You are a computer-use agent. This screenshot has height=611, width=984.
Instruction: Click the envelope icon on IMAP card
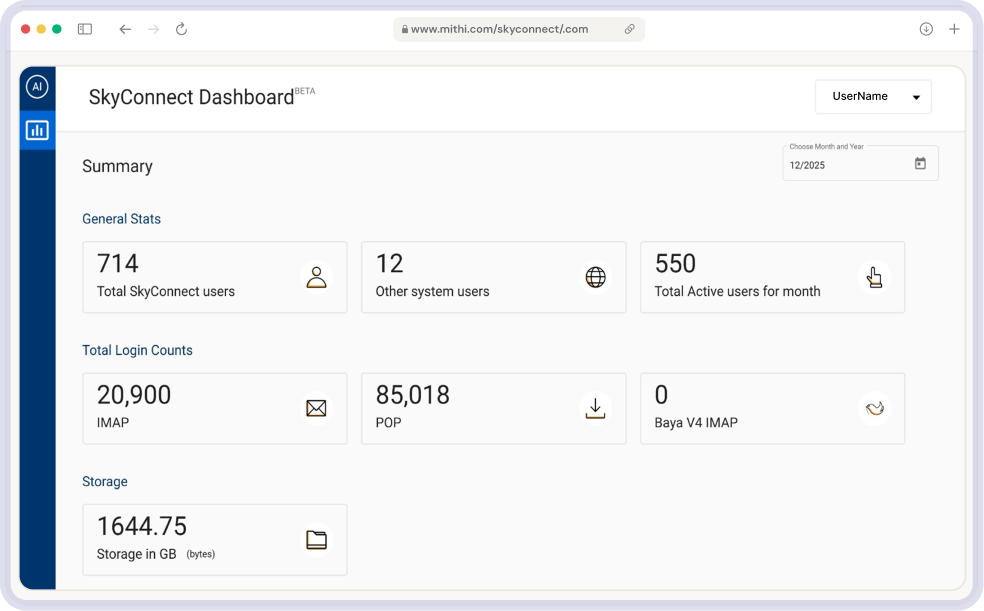(316, 408)
